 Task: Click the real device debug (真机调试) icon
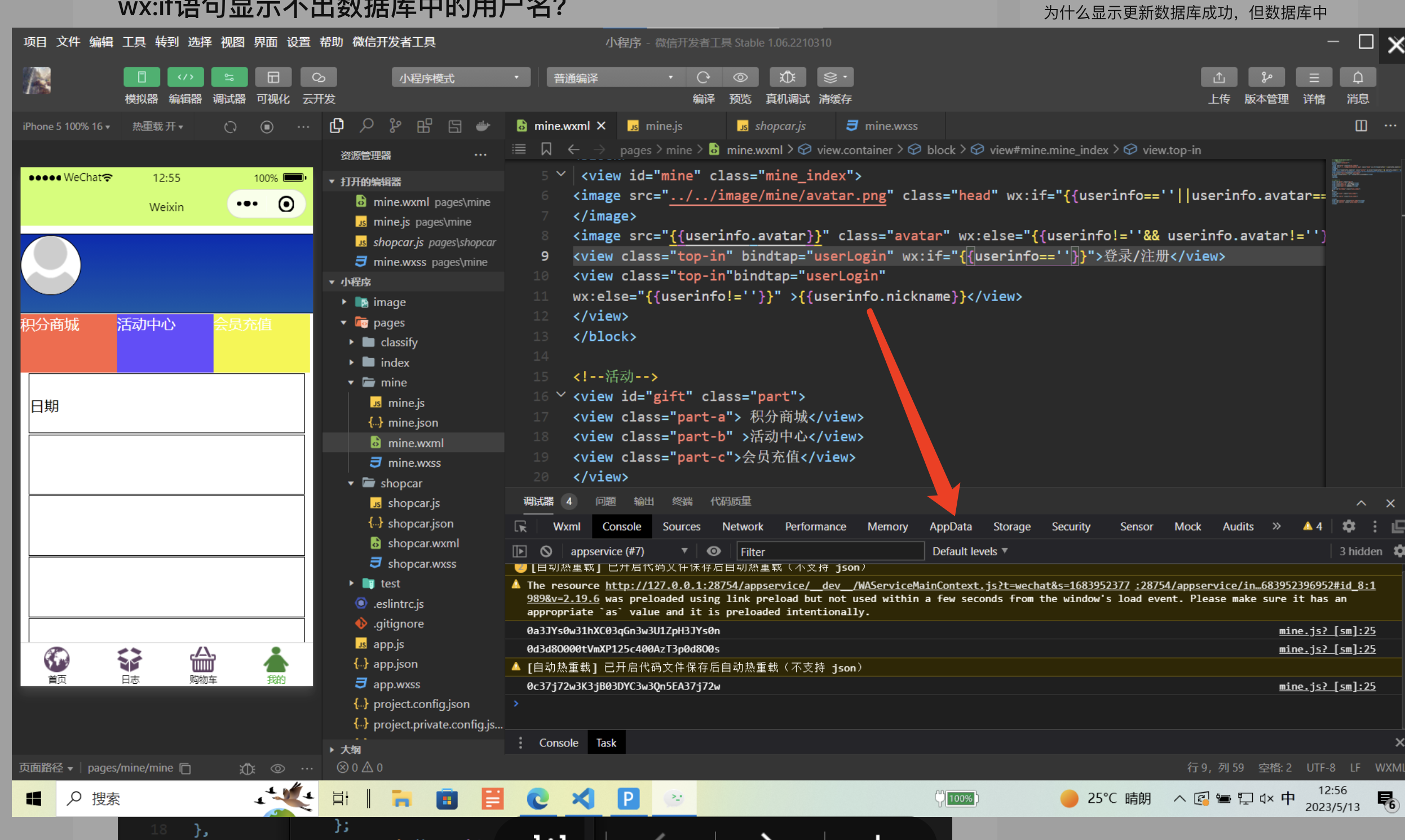787,78
